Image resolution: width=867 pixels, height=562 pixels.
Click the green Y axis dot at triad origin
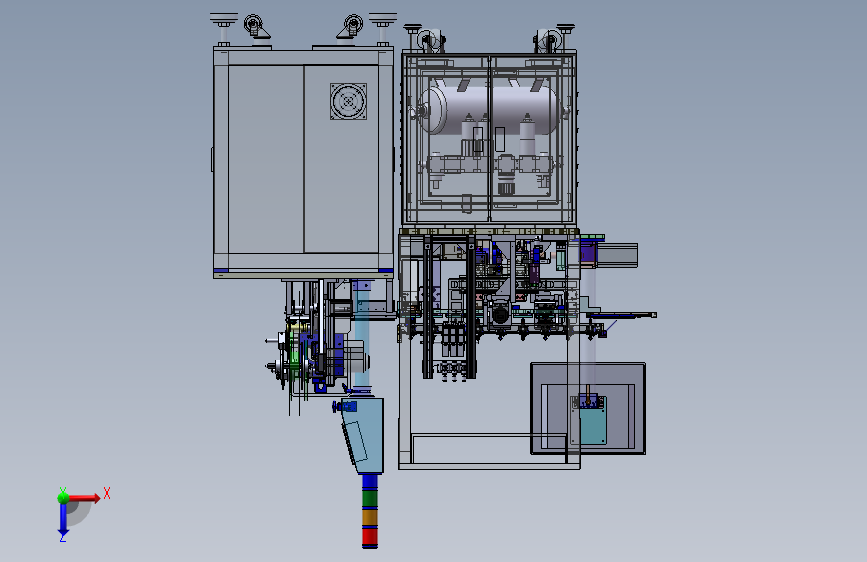pos(63,497)
